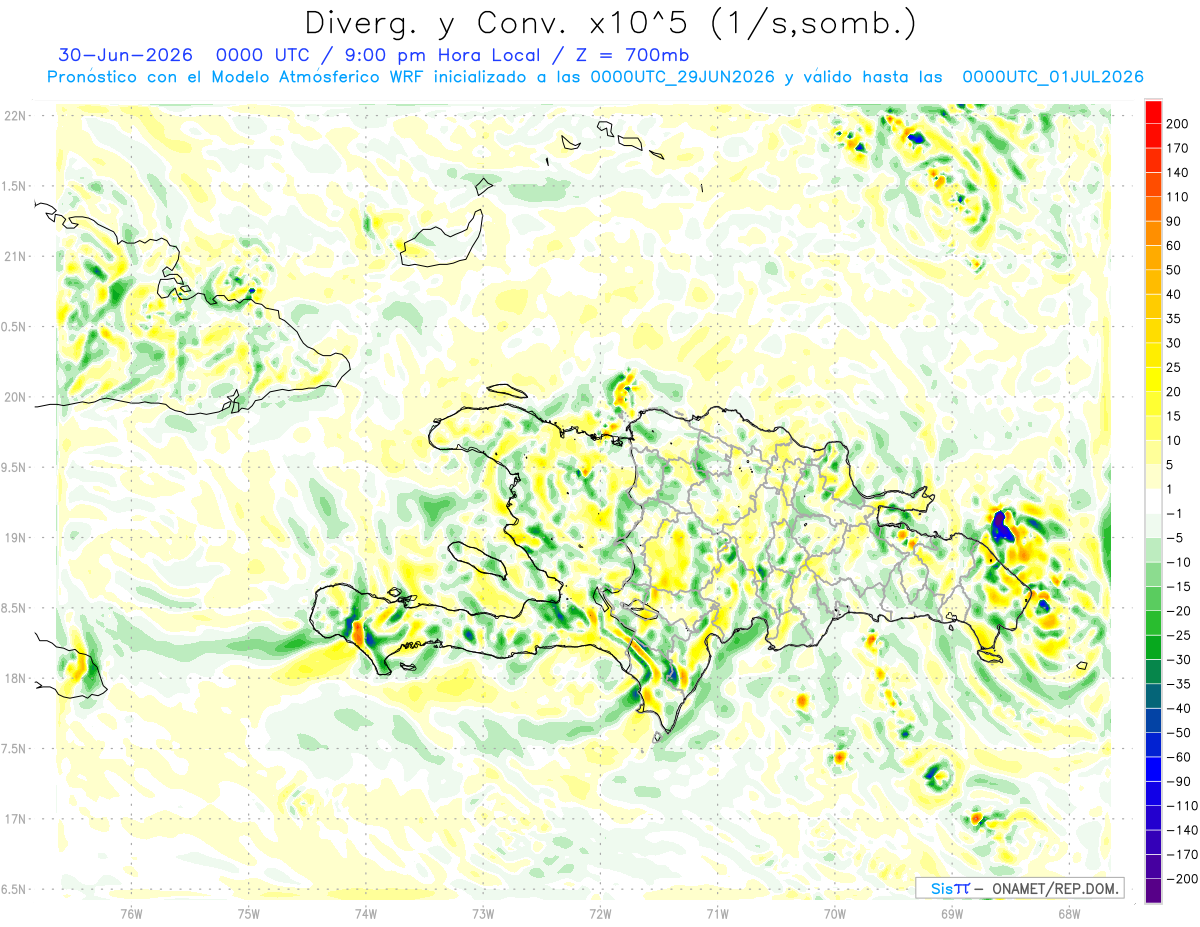Click the red topmost color bar segment

1152,112
